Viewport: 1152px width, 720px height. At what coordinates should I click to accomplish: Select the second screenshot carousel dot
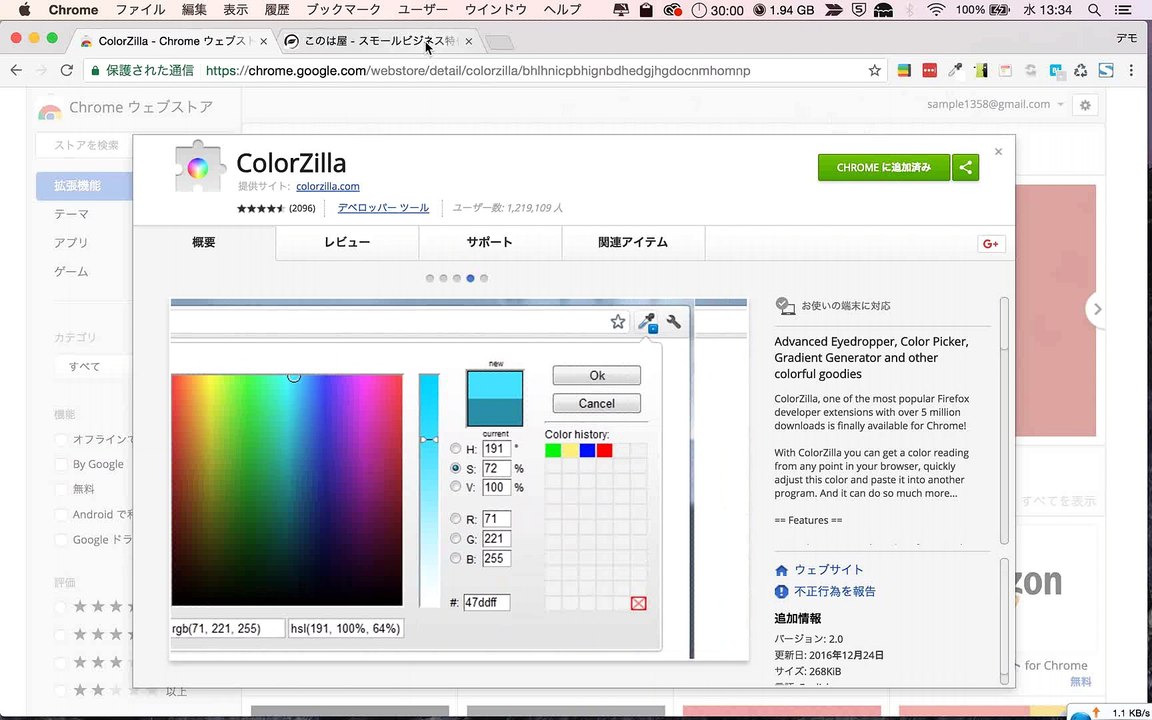tap(443, 278)
